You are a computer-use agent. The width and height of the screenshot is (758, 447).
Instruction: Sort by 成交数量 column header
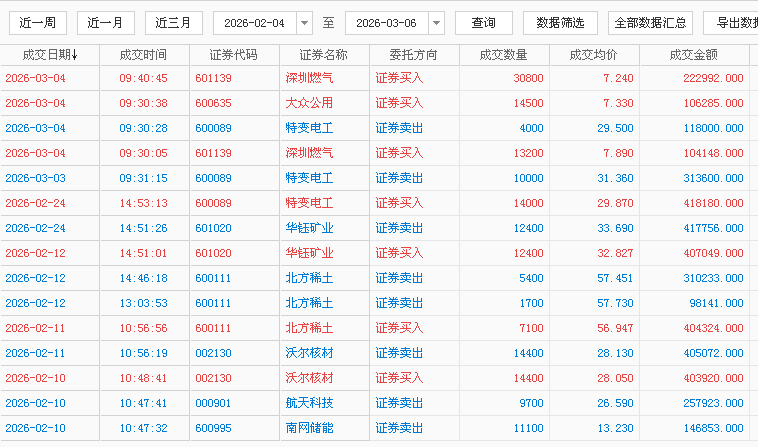pyautogui.click(x=504, y=55)
